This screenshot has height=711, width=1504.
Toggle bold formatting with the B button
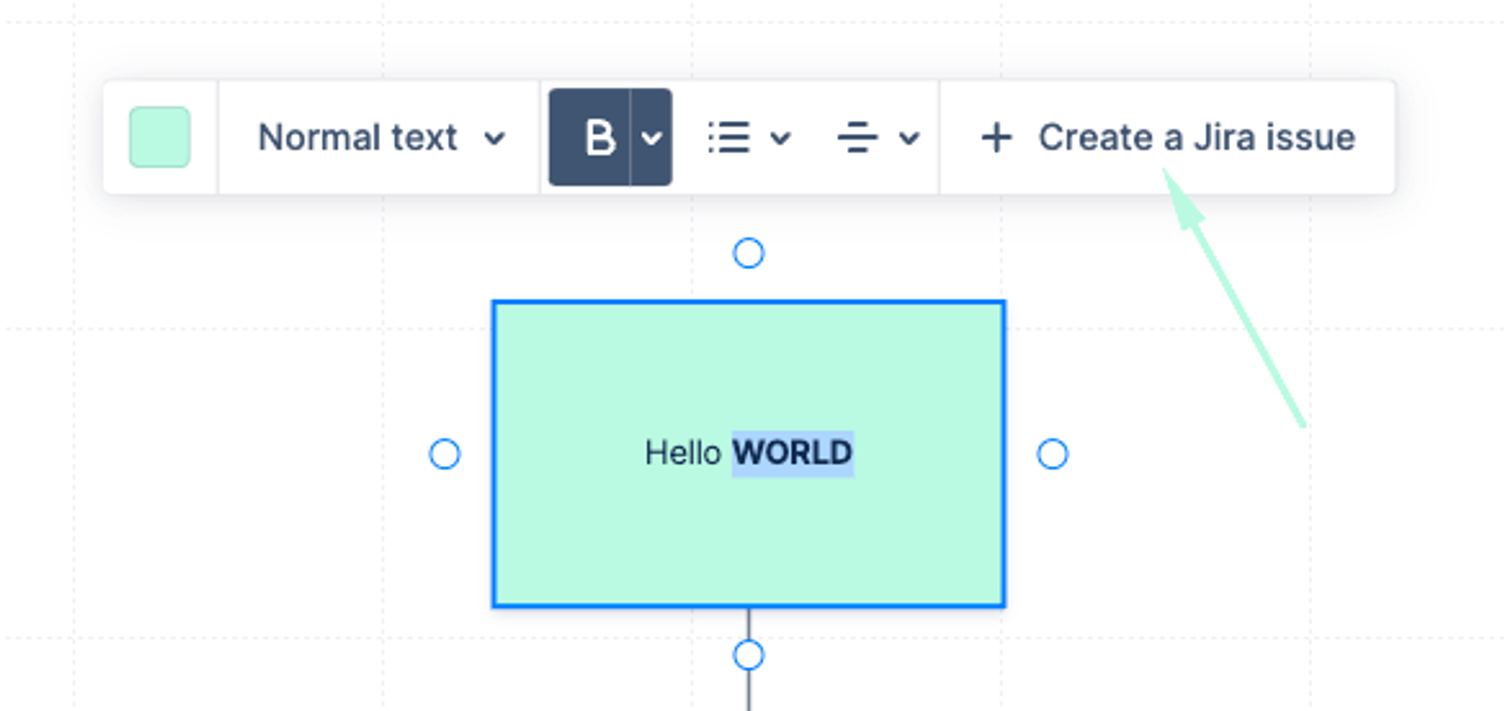point(590,137)
